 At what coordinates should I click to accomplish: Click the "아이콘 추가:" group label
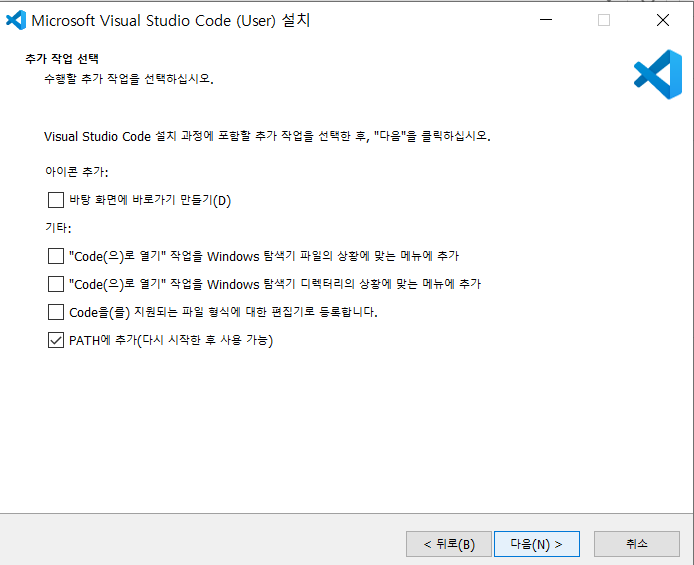click(x=77, y=172)
